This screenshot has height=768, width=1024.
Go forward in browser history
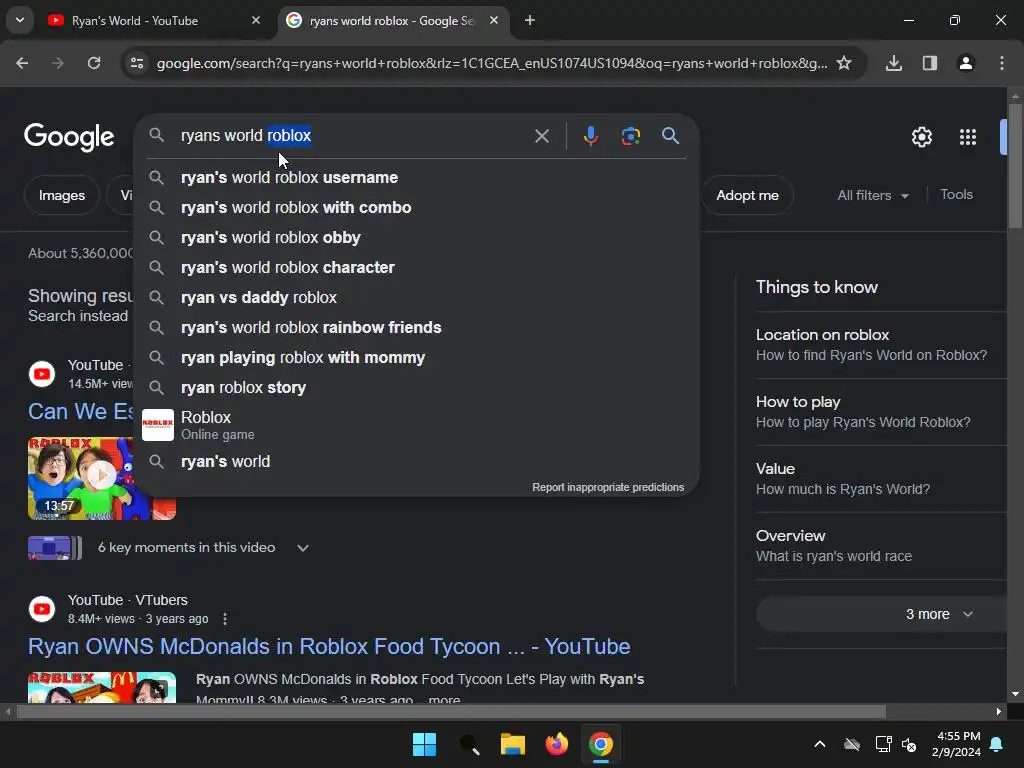[58, 63]
